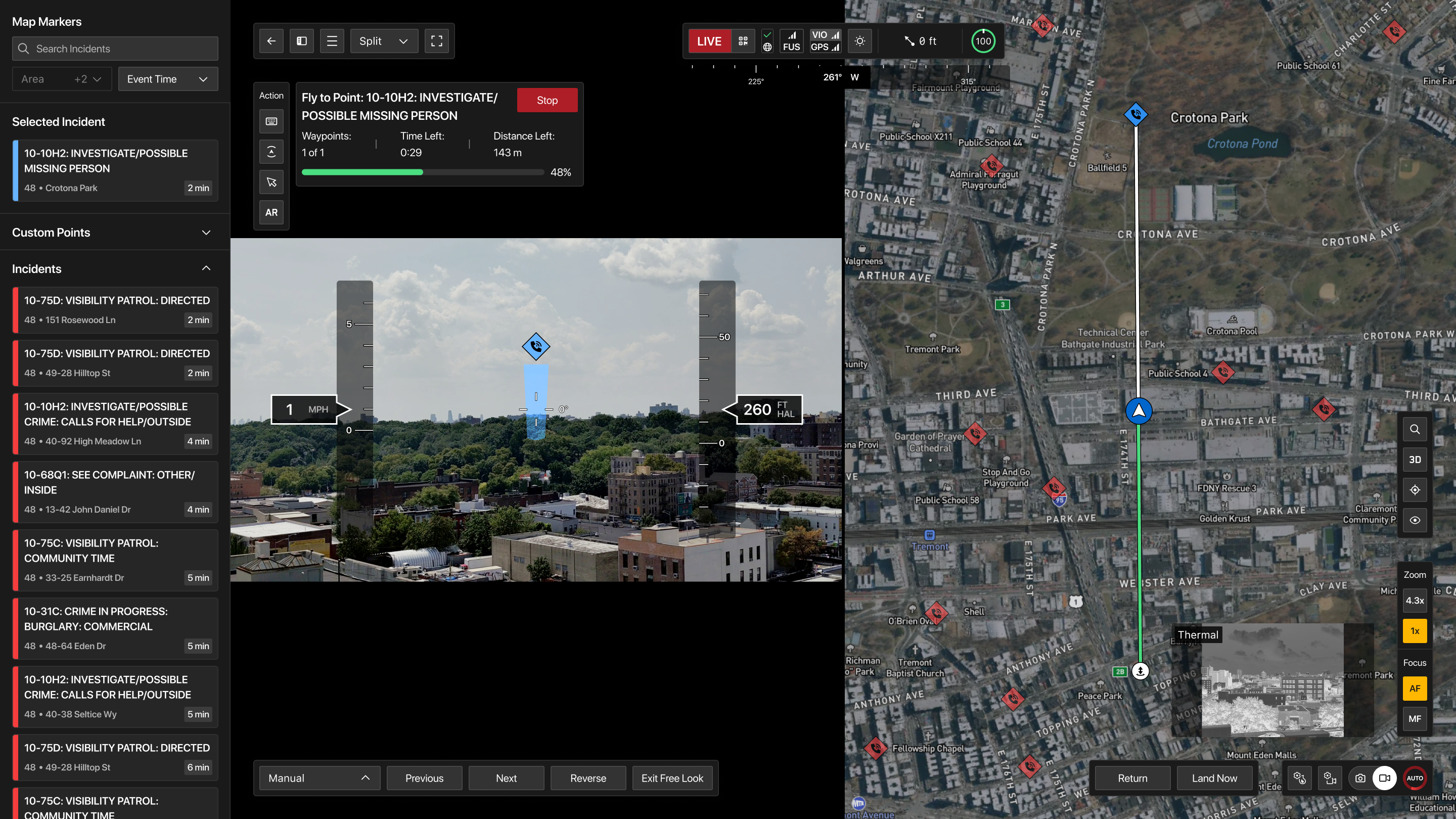
Task: Open the QR code icon next to LIVE
Action: (x=743, y=40)
